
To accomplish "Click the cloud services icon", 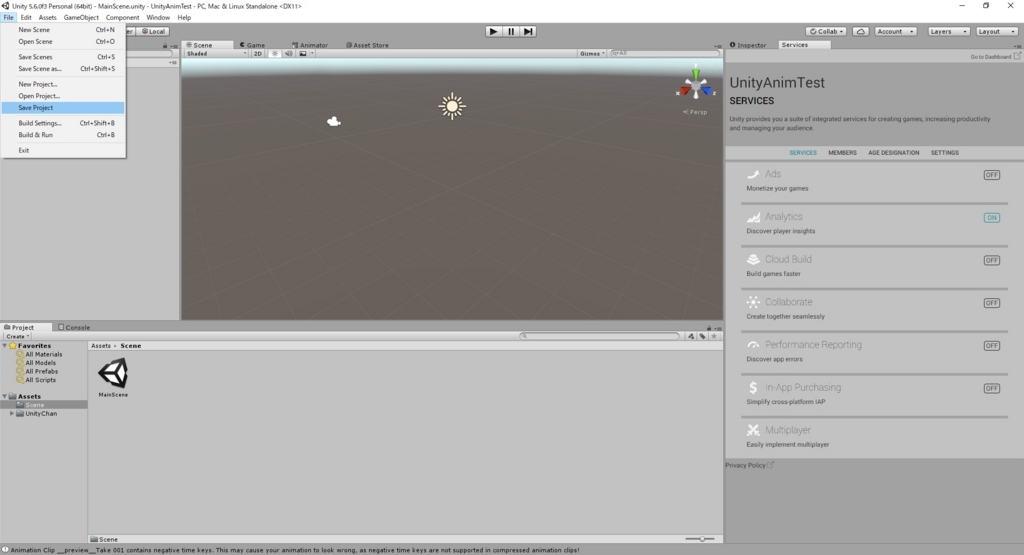I will (x=861, y=31).
